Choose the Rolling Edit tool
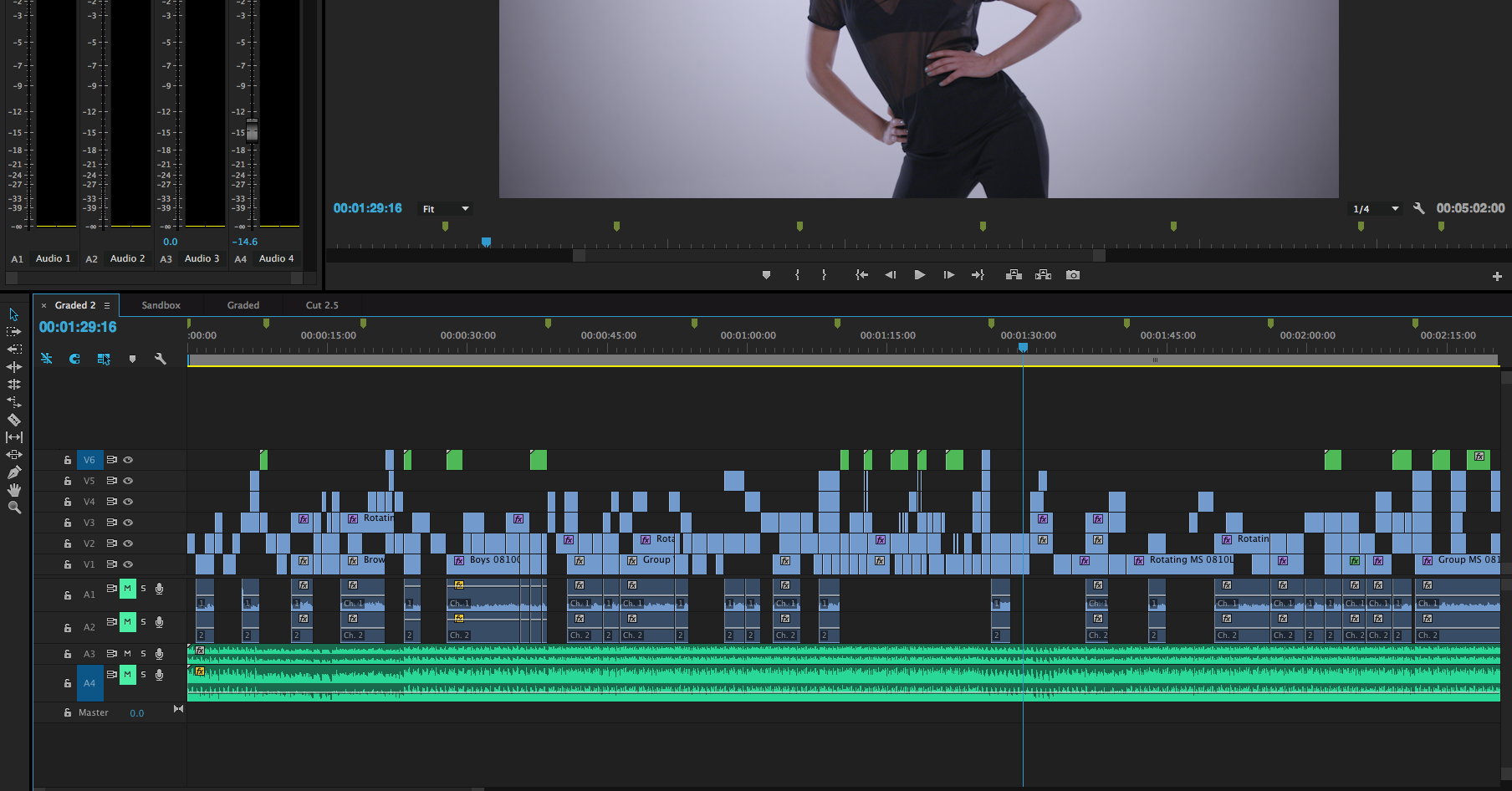The width and height of the screenshot is (1512, 791). click(x=14, y=385)
